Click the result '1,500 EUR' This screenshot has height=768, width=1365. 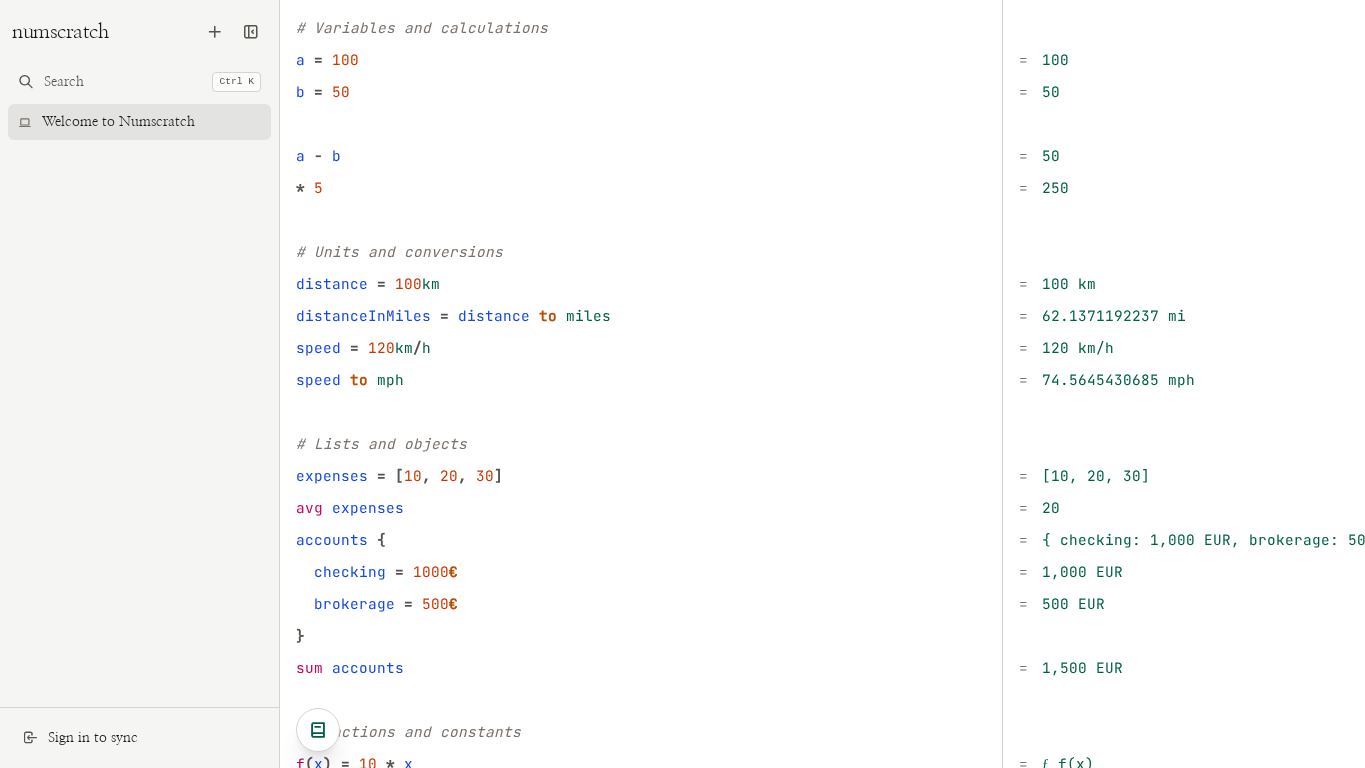point(1082,668)
